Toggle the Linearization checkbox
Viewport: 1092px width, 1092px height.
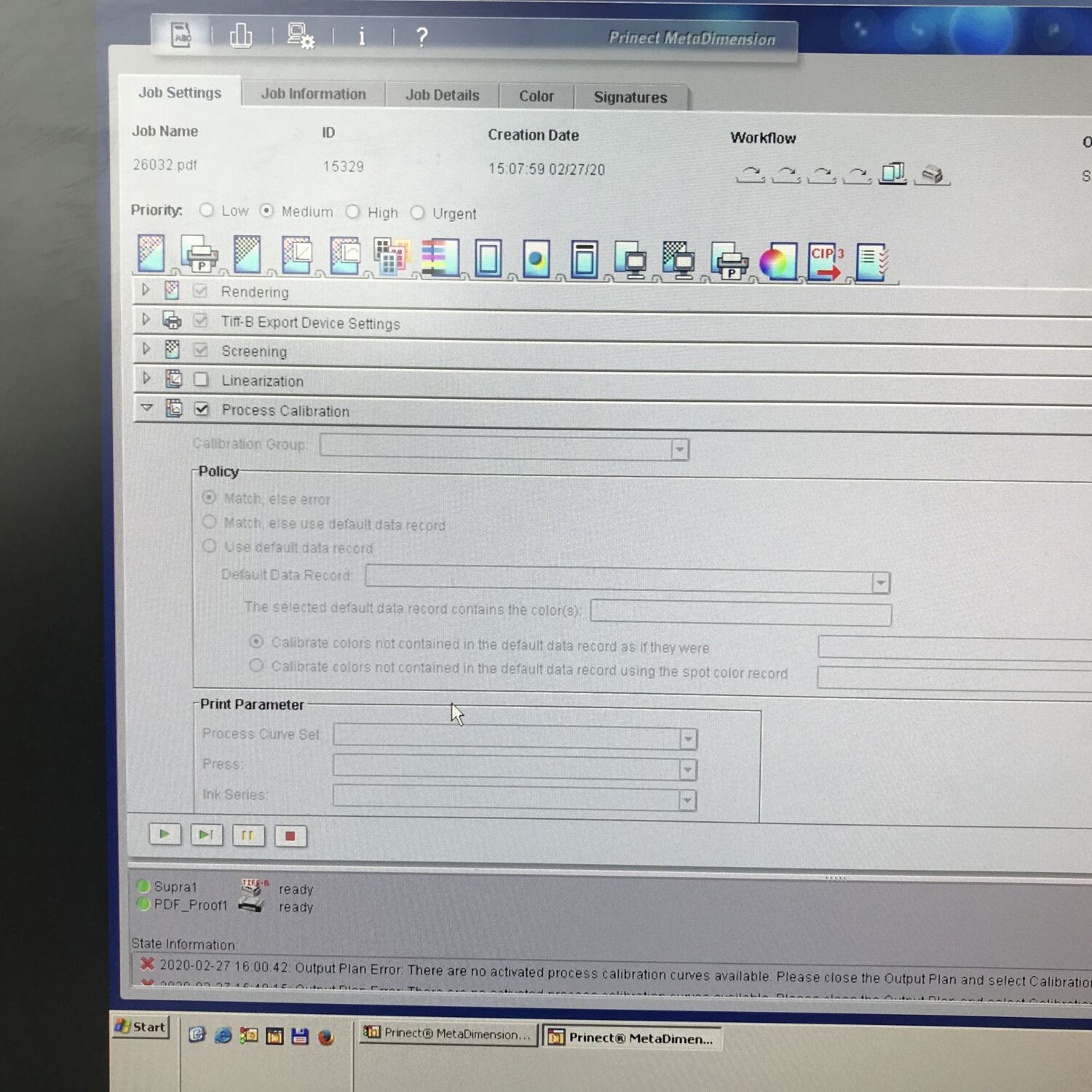[x=202, y=379]
